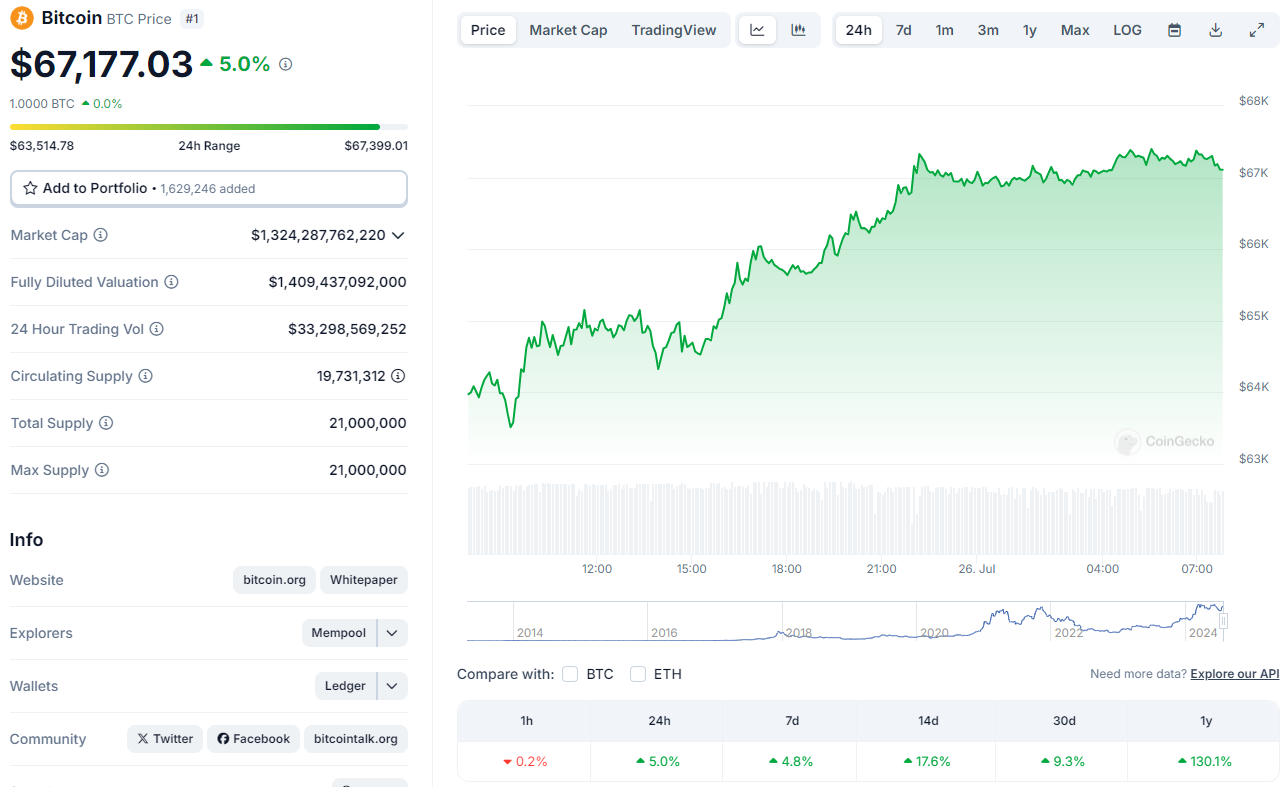Click the 1y 130.1% change cell

[x=1205, y=761]
